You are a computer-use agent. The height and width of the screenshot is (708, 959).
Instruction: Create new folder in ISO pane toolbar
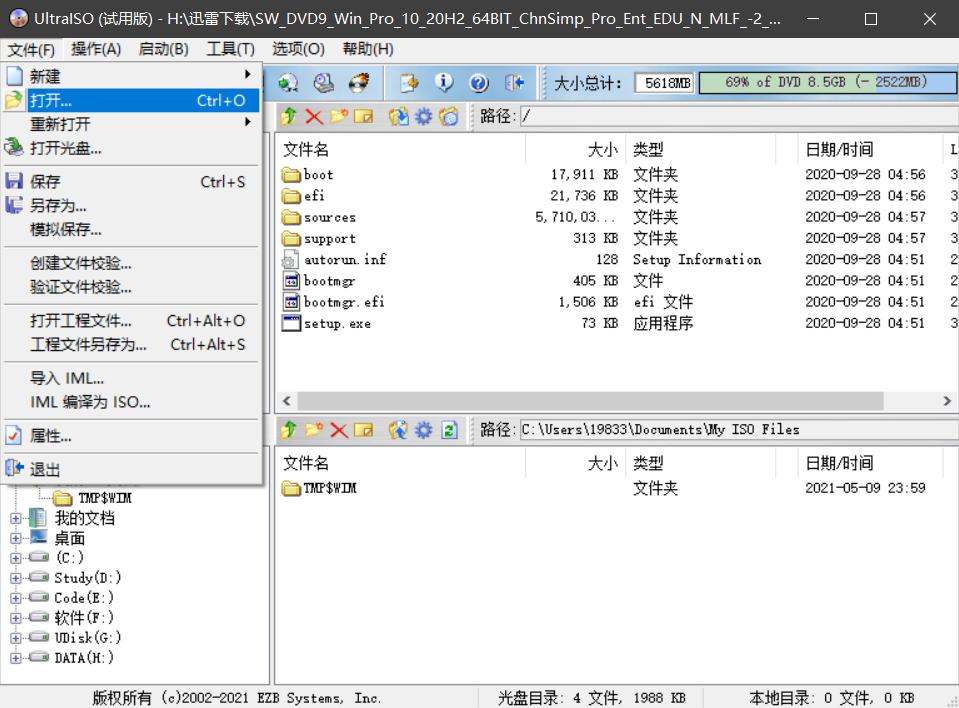coord(339,116)
